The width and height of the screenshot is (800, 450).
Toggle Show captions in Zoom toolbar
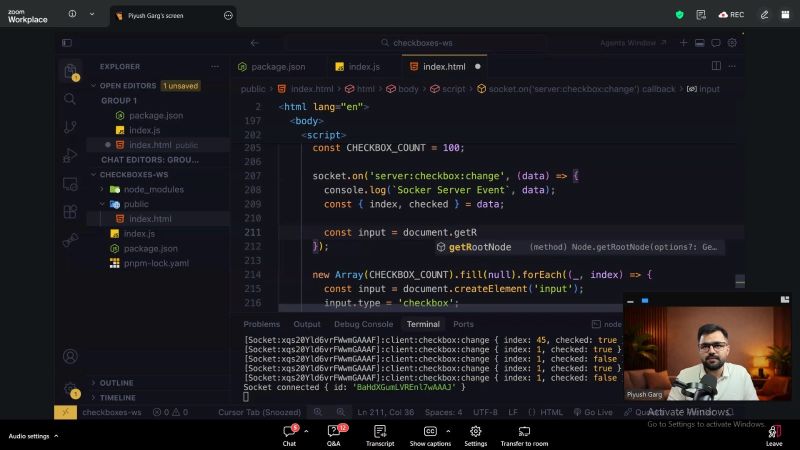tap(430, 435)
